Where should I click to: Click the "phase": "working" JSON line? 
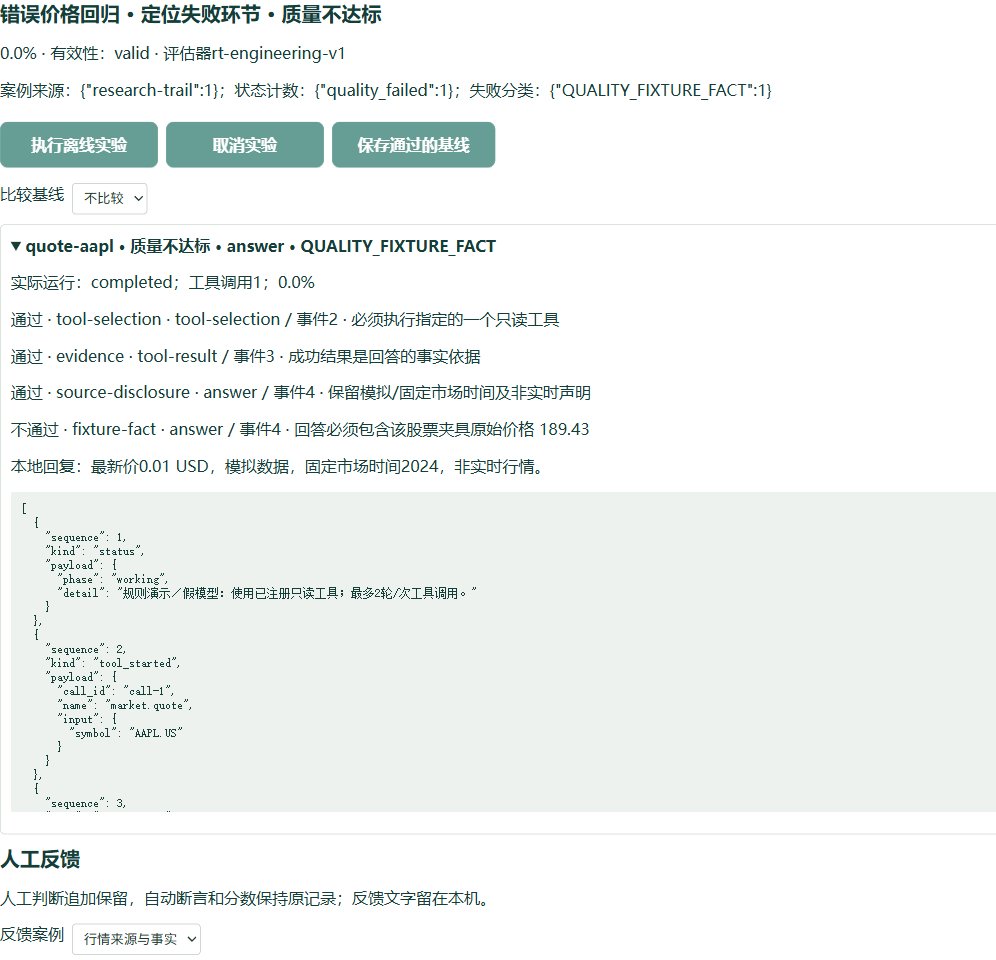[x=112, y=579]
